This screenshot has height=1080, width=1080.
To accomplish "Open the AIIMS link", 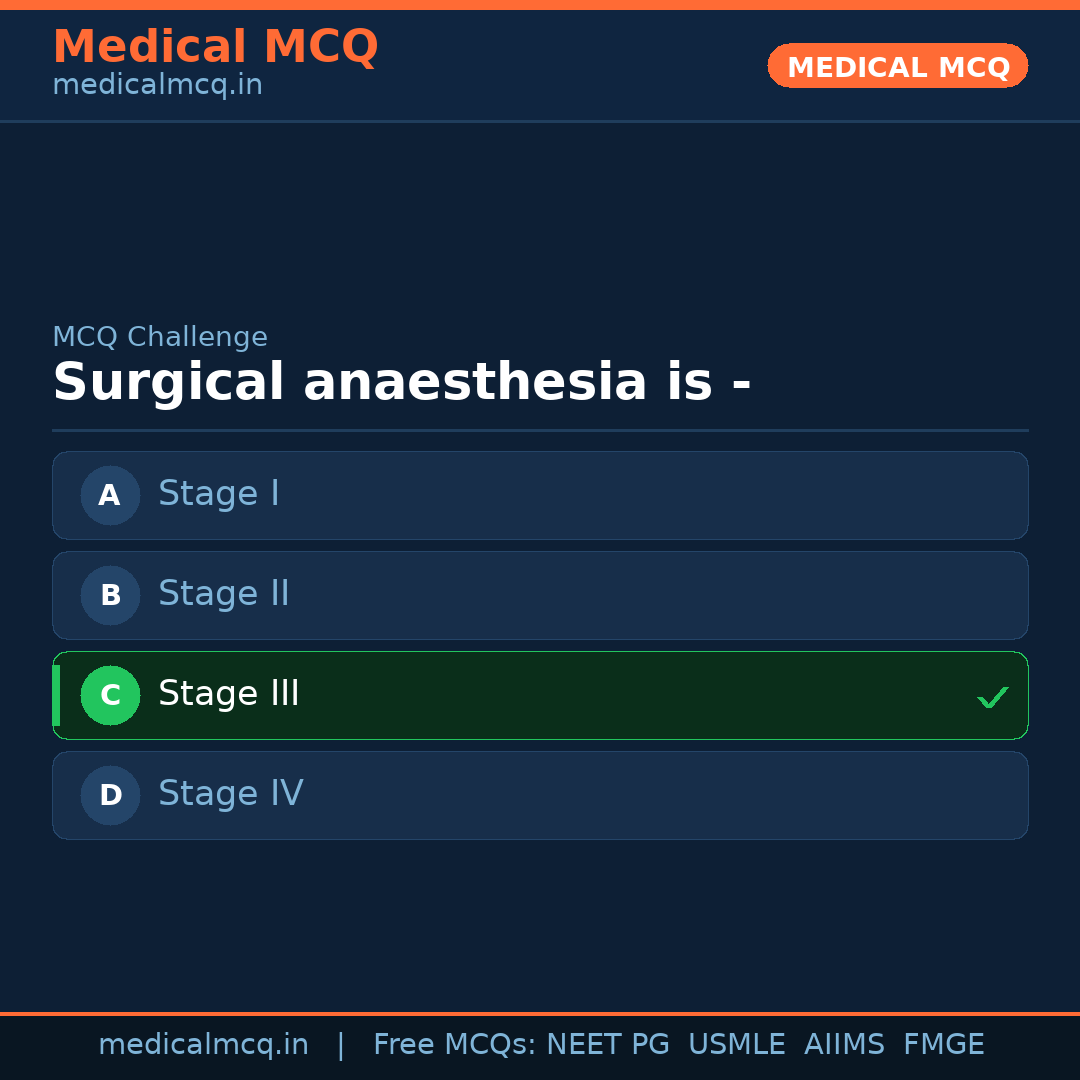I will (x=845, y=1044).
